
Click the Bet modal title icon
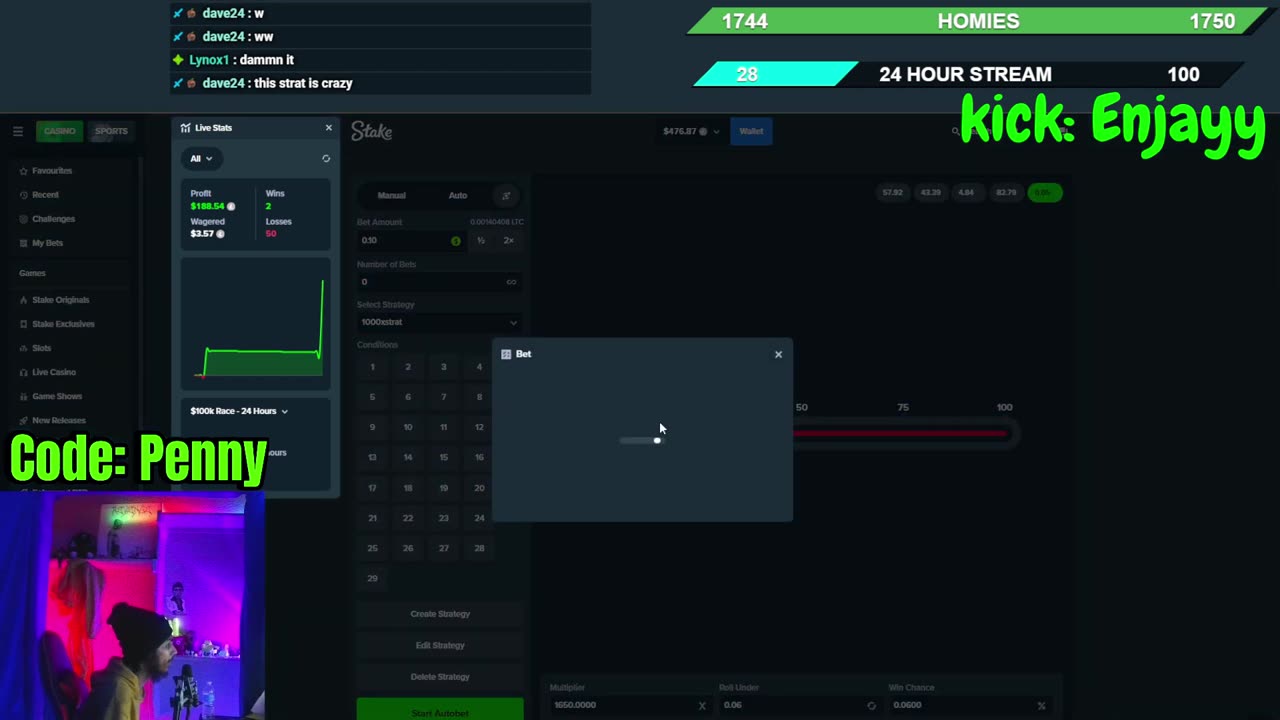coord(506,354)
